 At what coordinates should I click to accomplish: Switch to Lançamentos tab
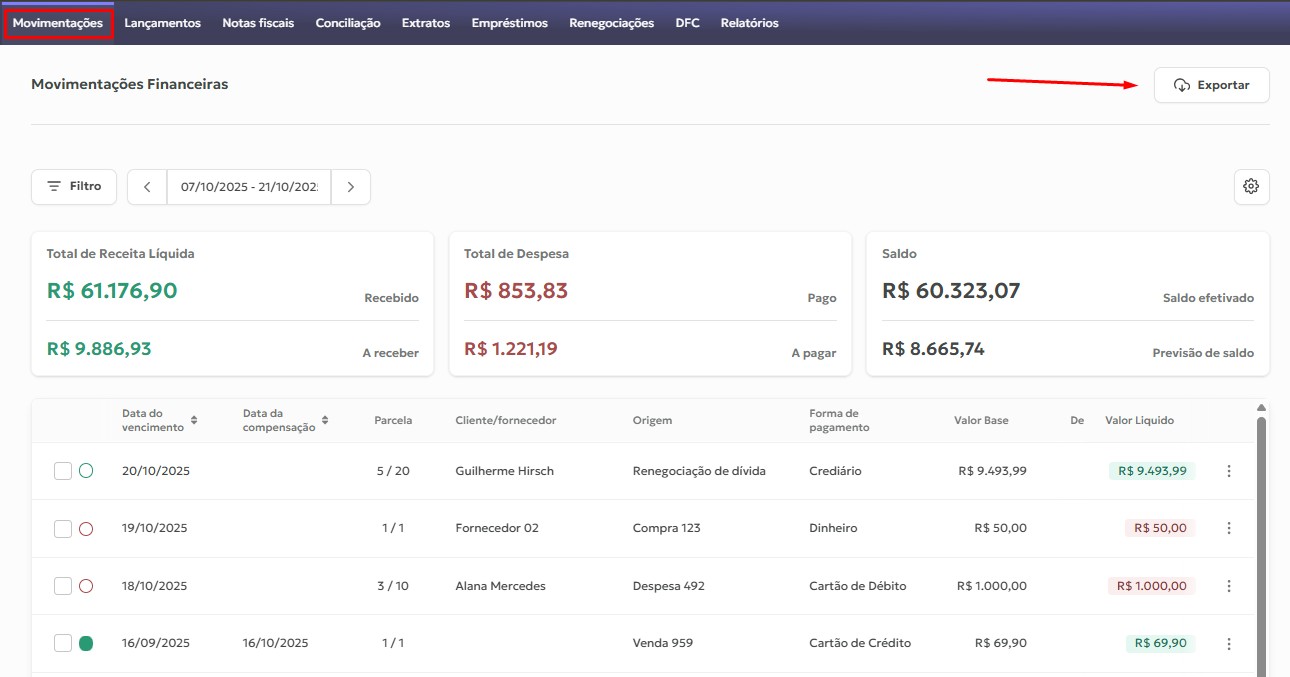(162, 23)
